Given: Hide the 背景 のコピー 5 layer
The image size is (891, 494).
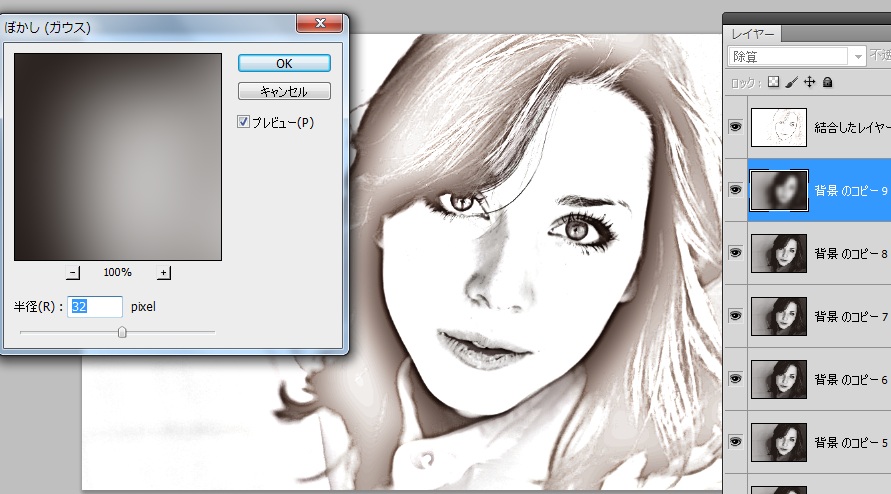Looking at the screenshot, I should (x=735, y=442).
